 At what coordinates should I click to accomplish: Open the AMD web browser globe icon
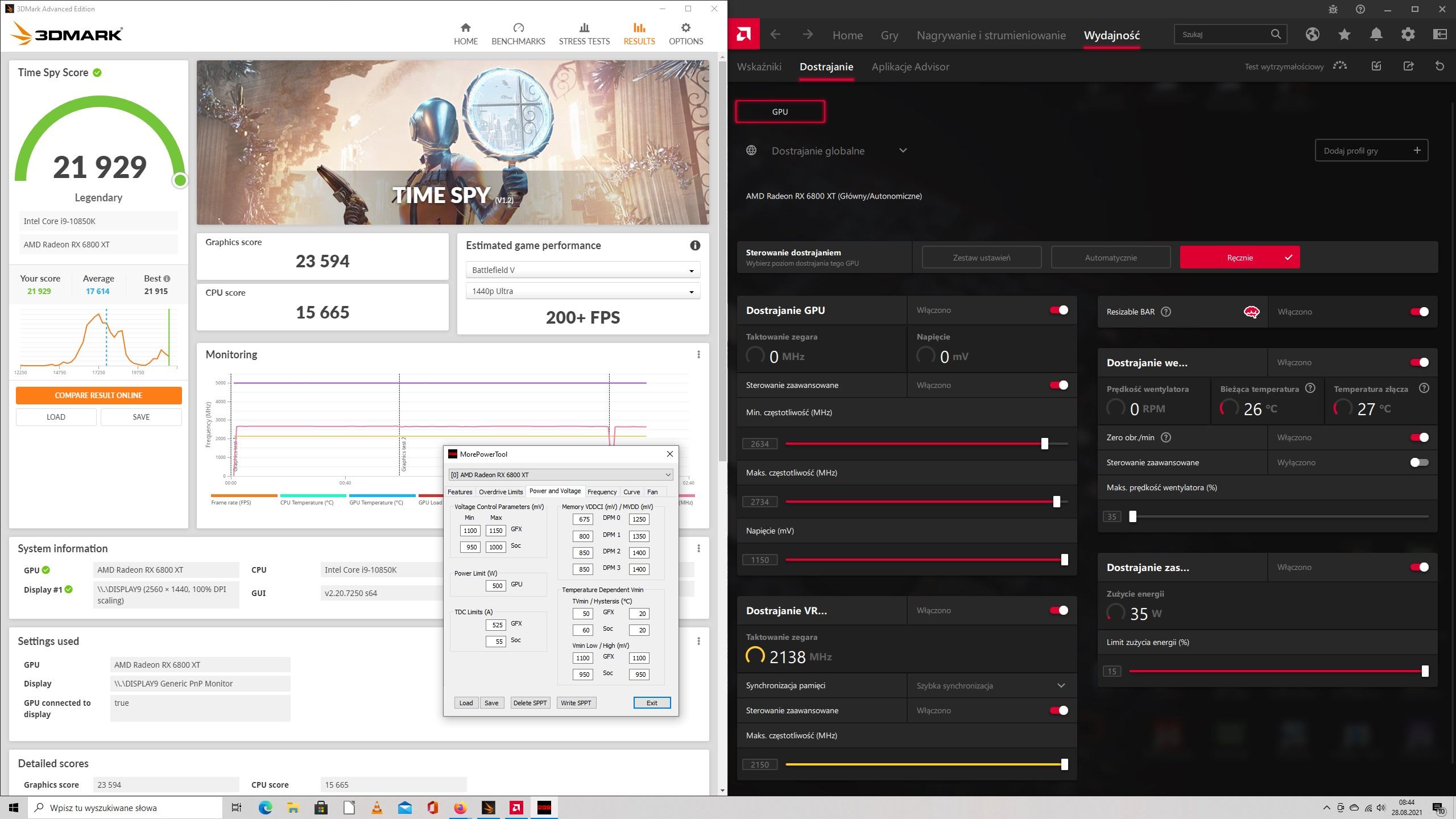pyautogui.click(x=1312, y=35)
